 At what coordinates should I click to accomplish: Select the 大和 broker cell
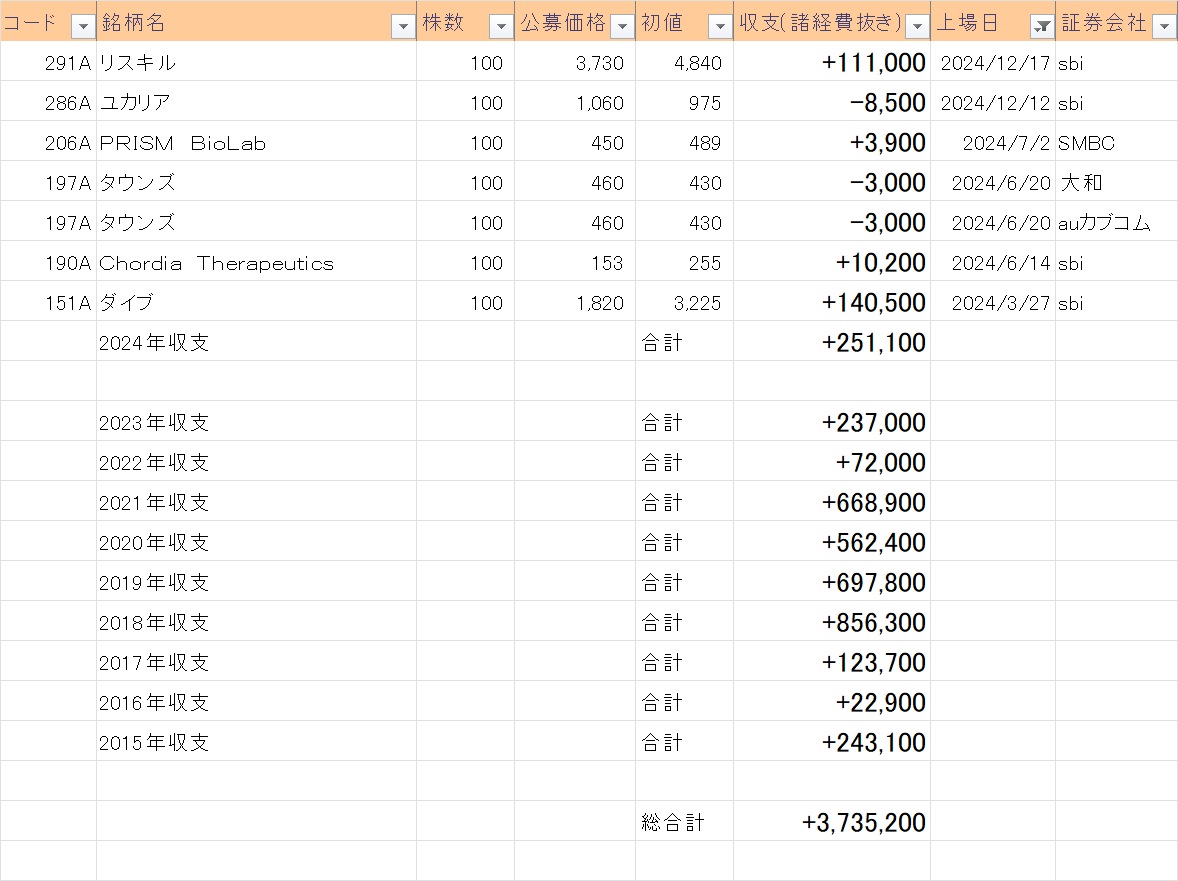tap(1116, 181)
